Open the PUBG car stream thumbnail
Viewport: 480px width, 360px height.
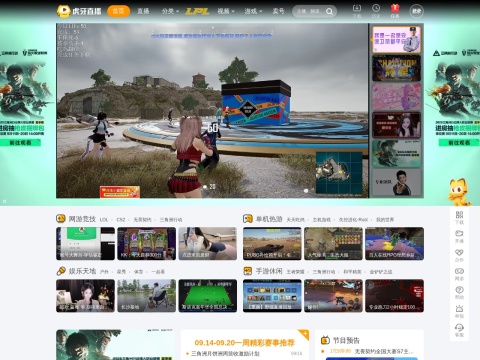[272, 244]
